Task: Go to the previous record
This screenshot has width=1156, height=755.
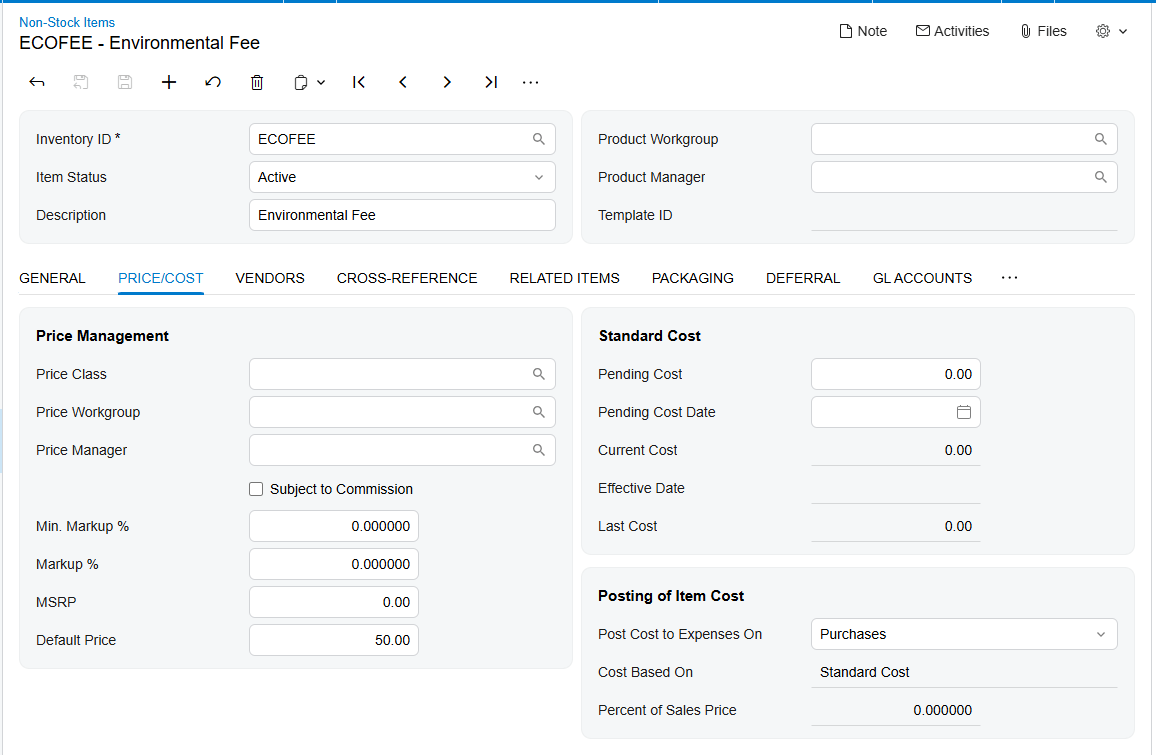Action: click(x=403, y=82)
